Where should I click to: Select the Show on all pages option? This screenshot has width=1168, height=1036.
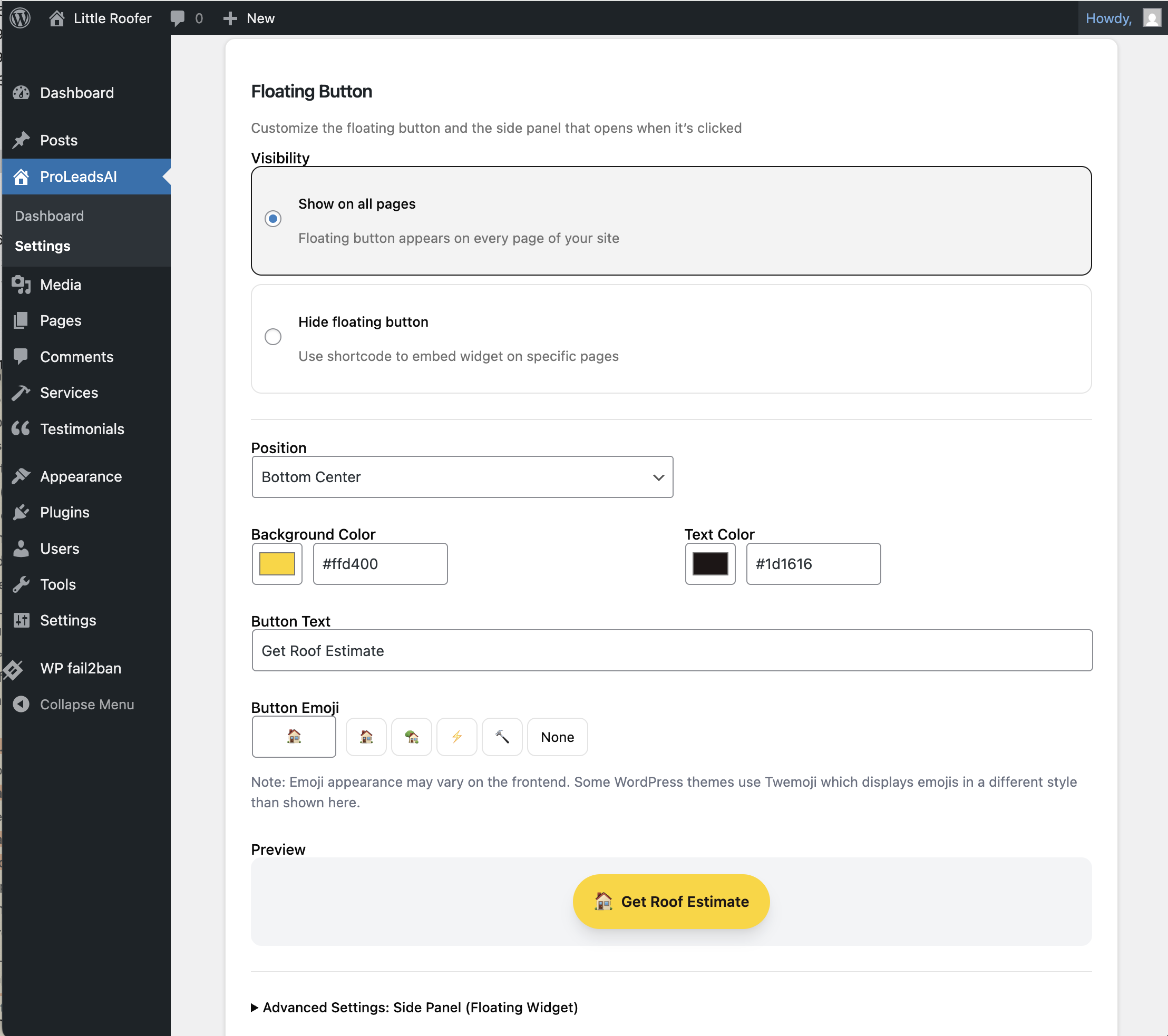[x=272, y=218]
